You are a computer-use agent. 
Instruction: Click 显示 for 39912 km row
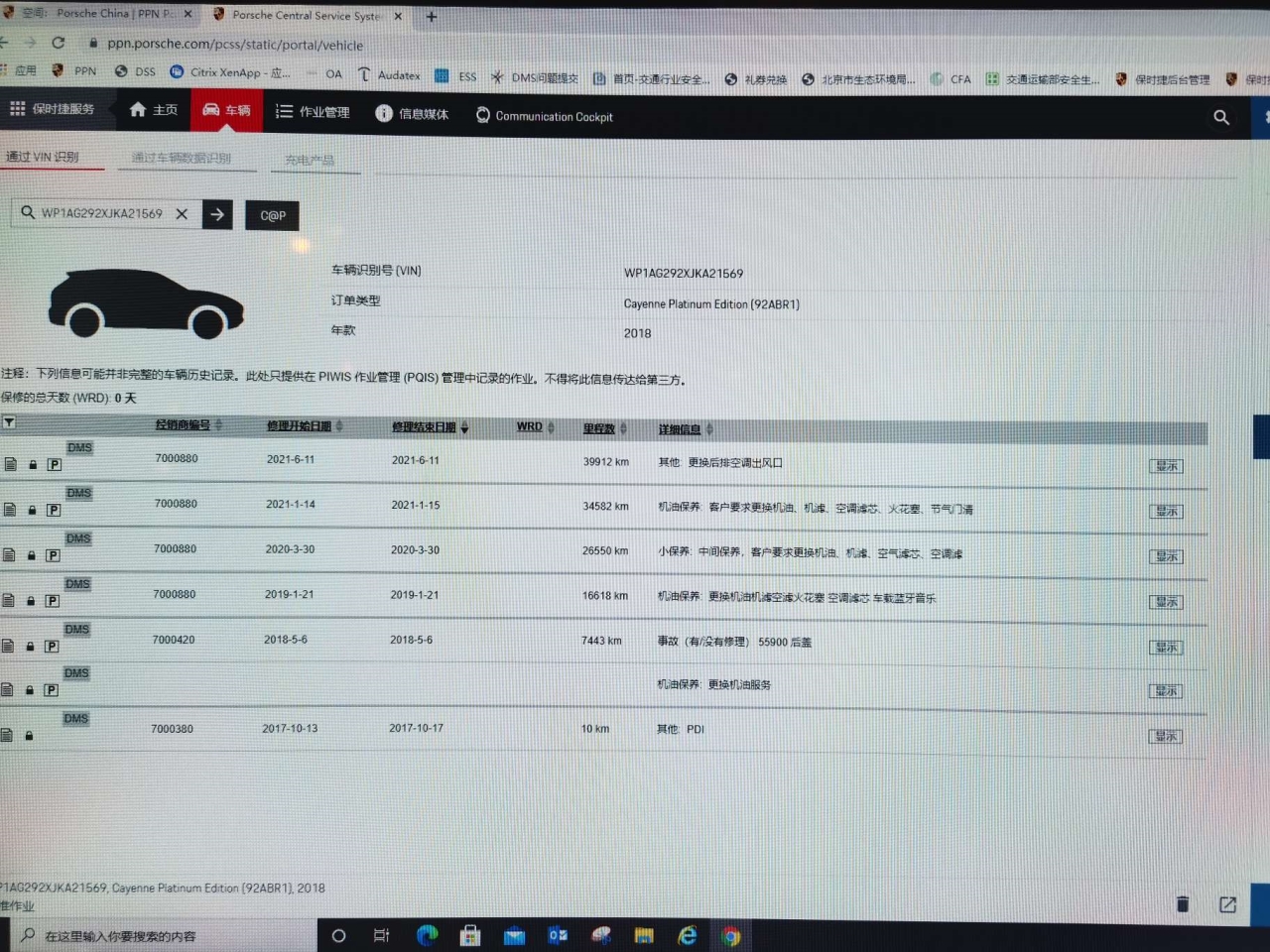click(1167, 465)
